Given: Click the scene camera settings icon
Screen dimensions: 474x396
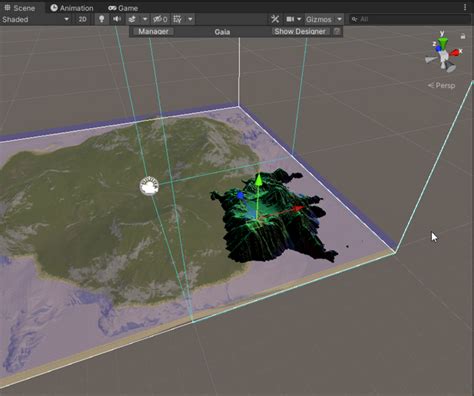Looking at the screenshot, I should [x=290, y=19].
